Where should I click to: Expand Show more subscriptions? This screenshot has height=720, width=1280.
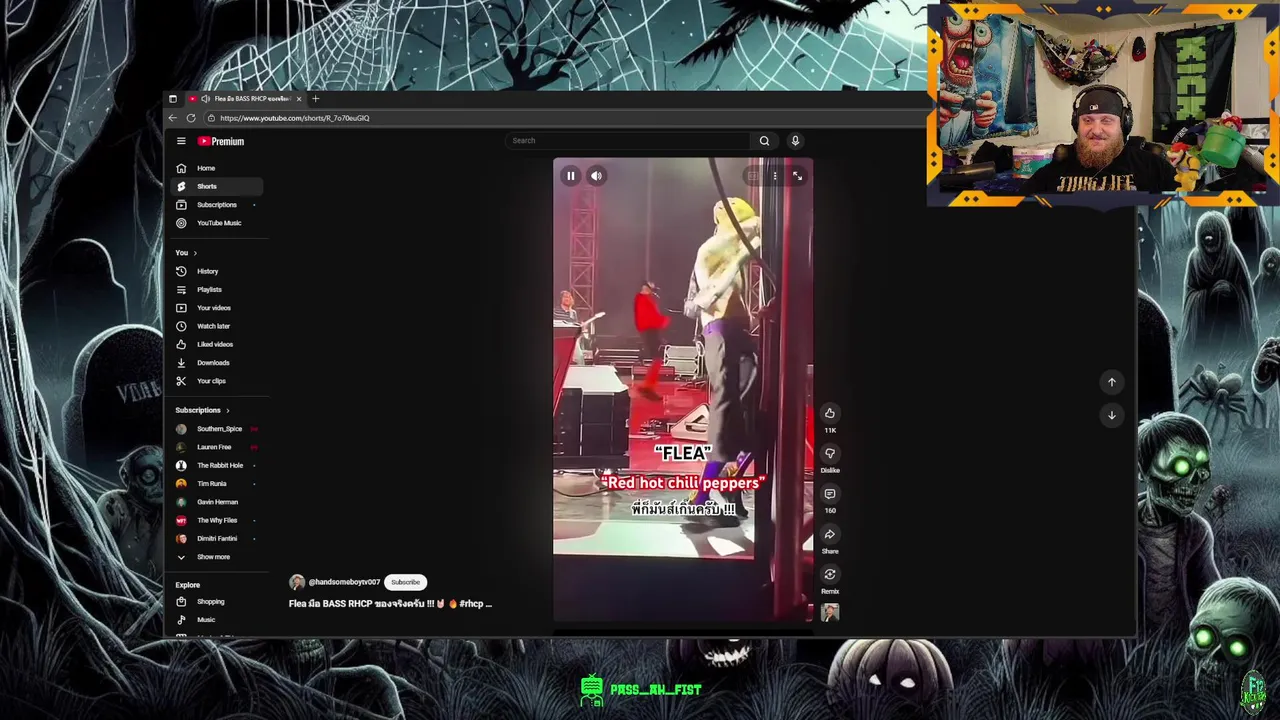pyautogui.click(x=216, y=557)
